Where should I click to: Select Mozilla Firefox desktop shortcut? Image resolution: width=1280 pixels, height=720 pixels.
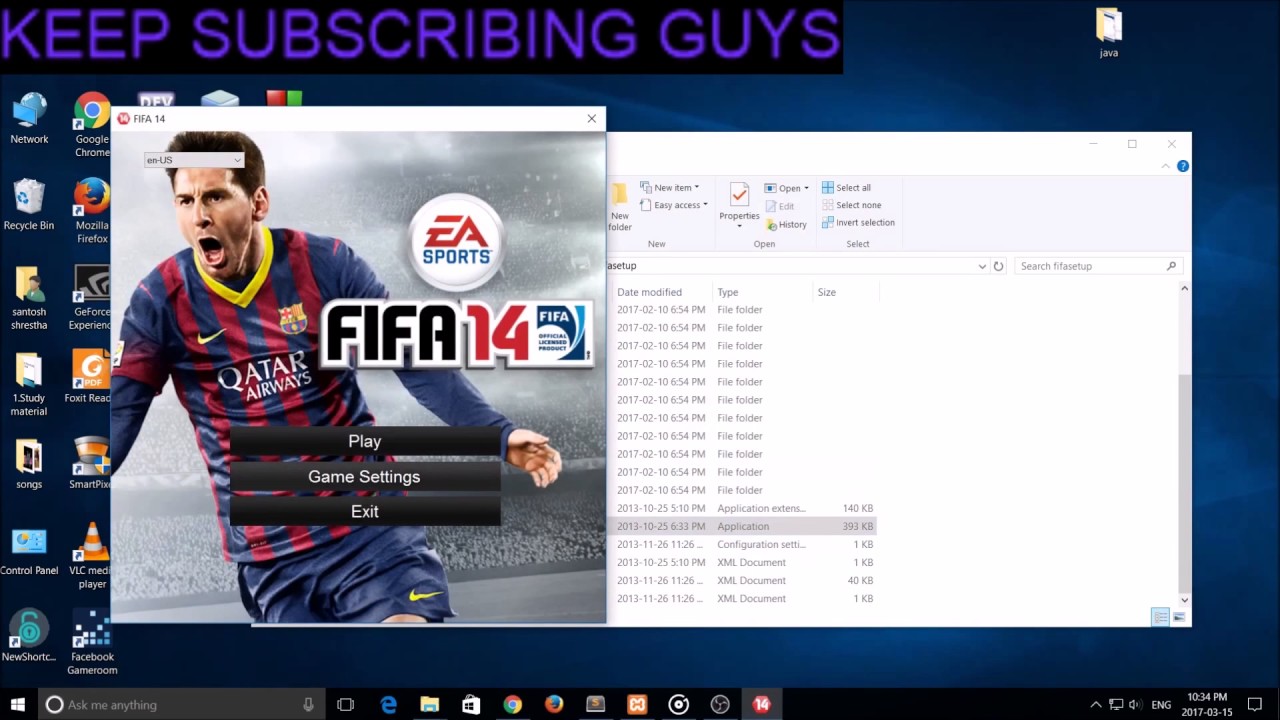tap(92, 211)
